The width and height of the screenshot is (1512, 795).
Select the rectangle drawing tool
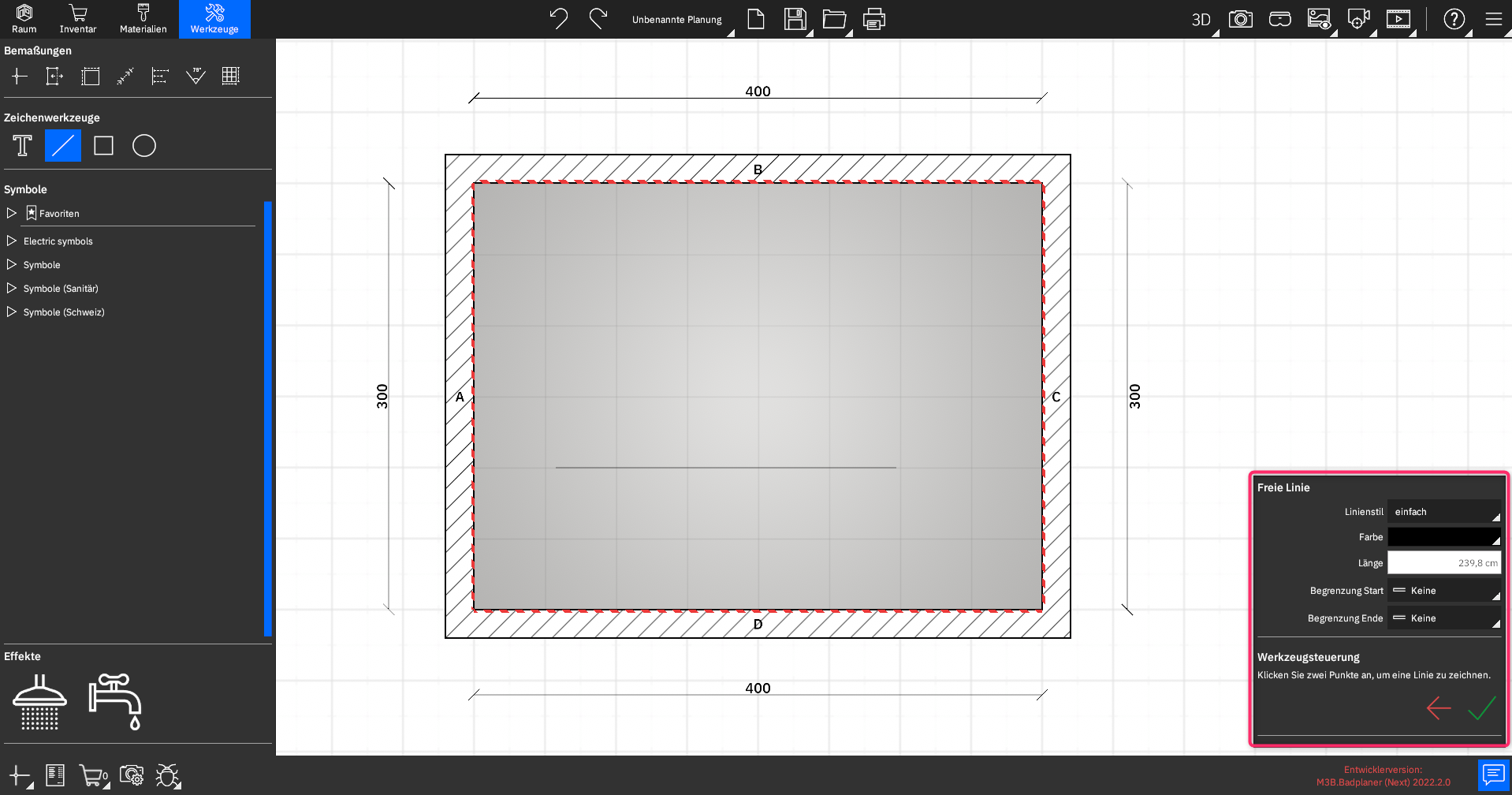[103, 146]
